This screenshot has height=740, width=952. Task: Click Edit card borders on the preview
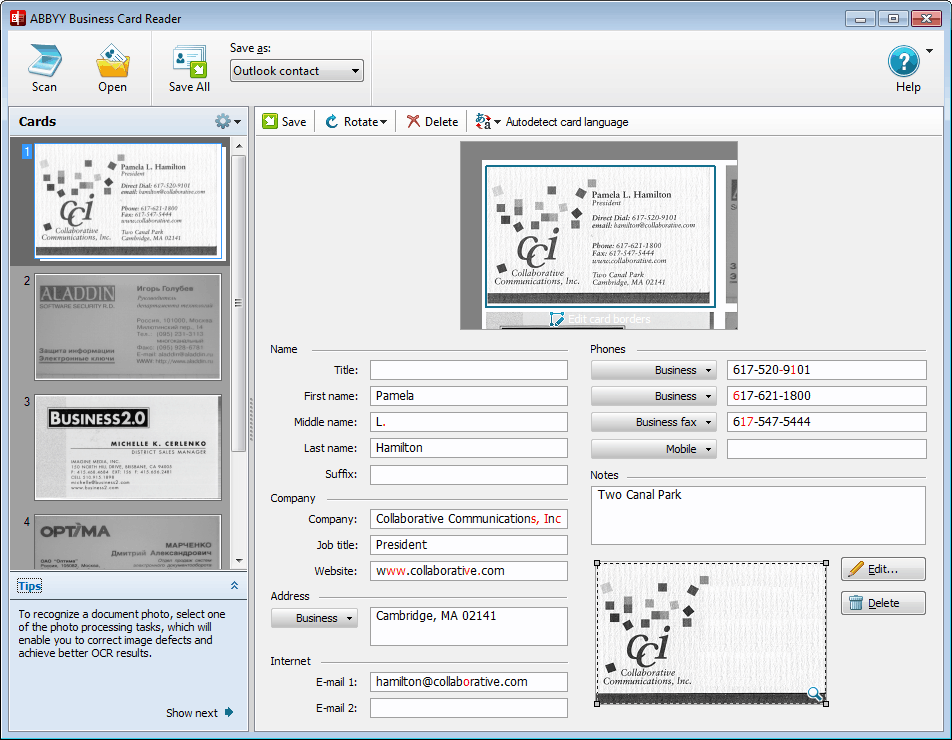pos(599,319)
